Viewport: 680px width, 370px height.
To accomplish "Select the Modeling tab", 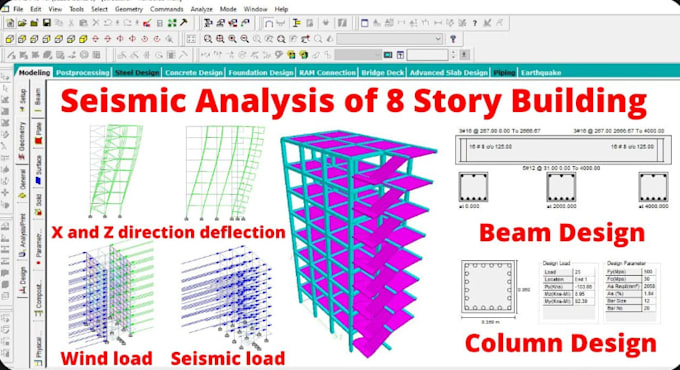I will coord(34,72).
